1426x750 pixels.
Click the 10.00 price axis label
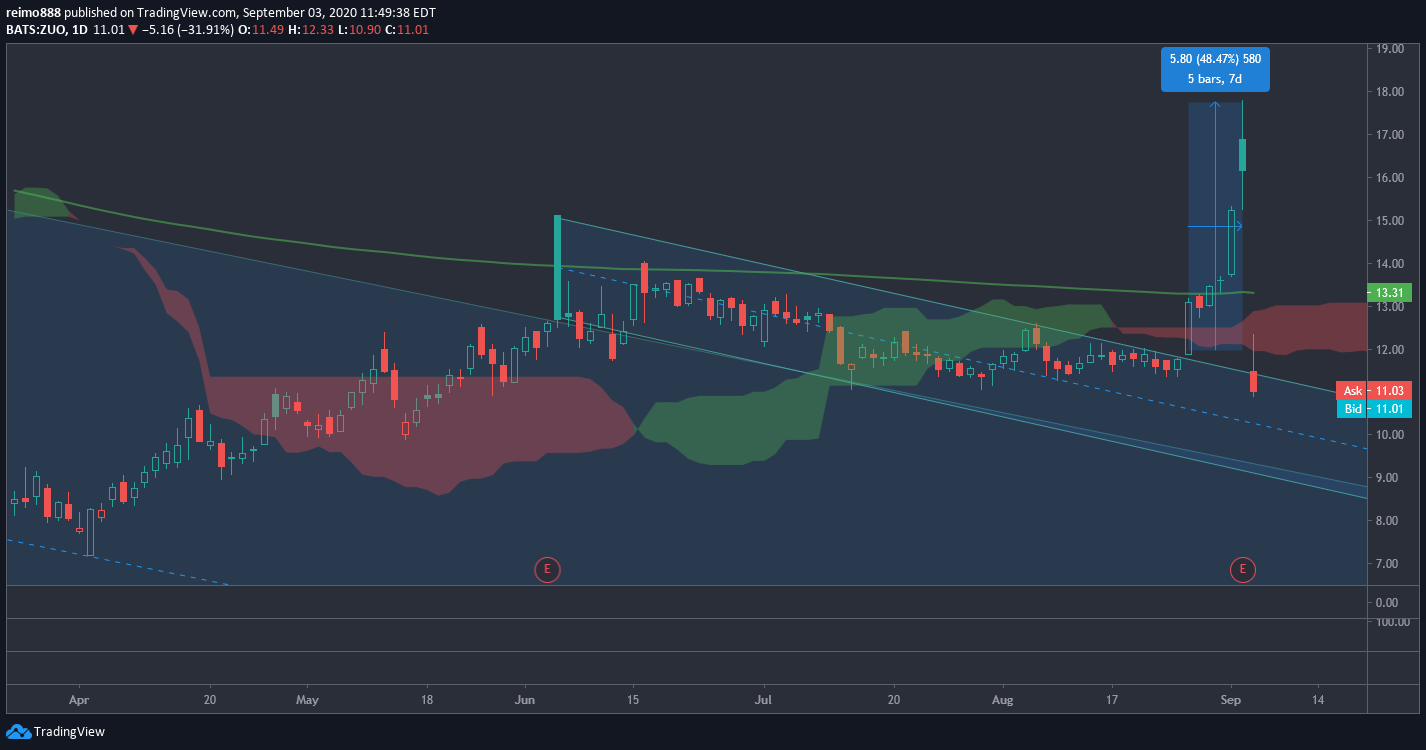[1391, 435]
